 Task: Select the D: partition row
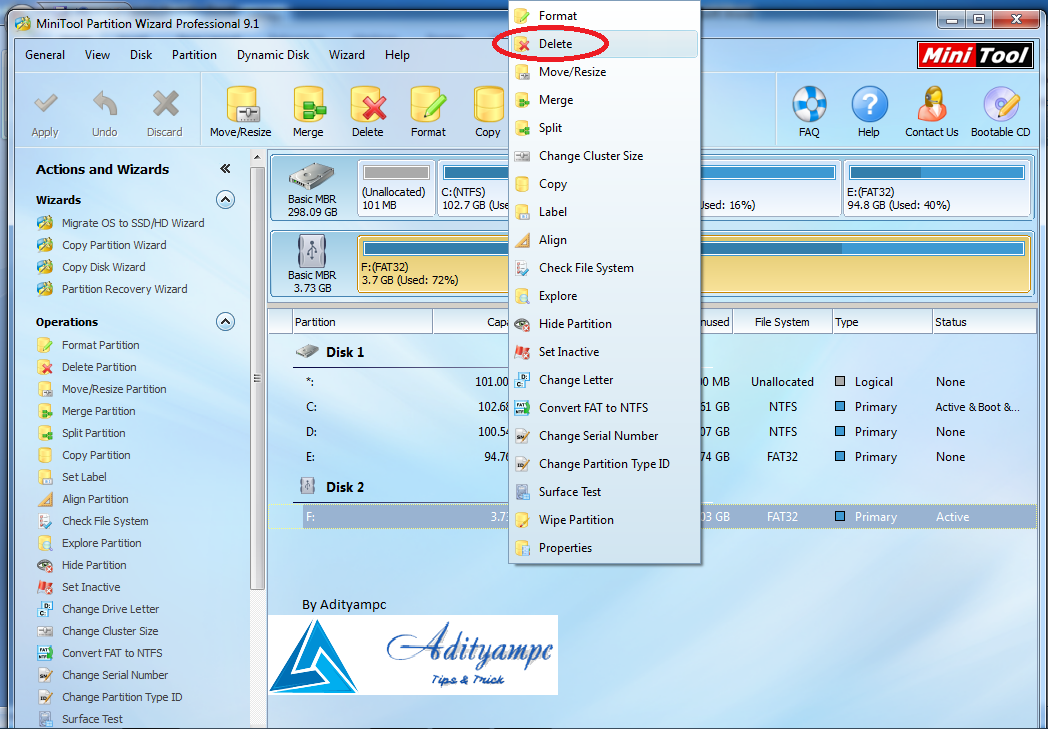[x=652, y=432]
